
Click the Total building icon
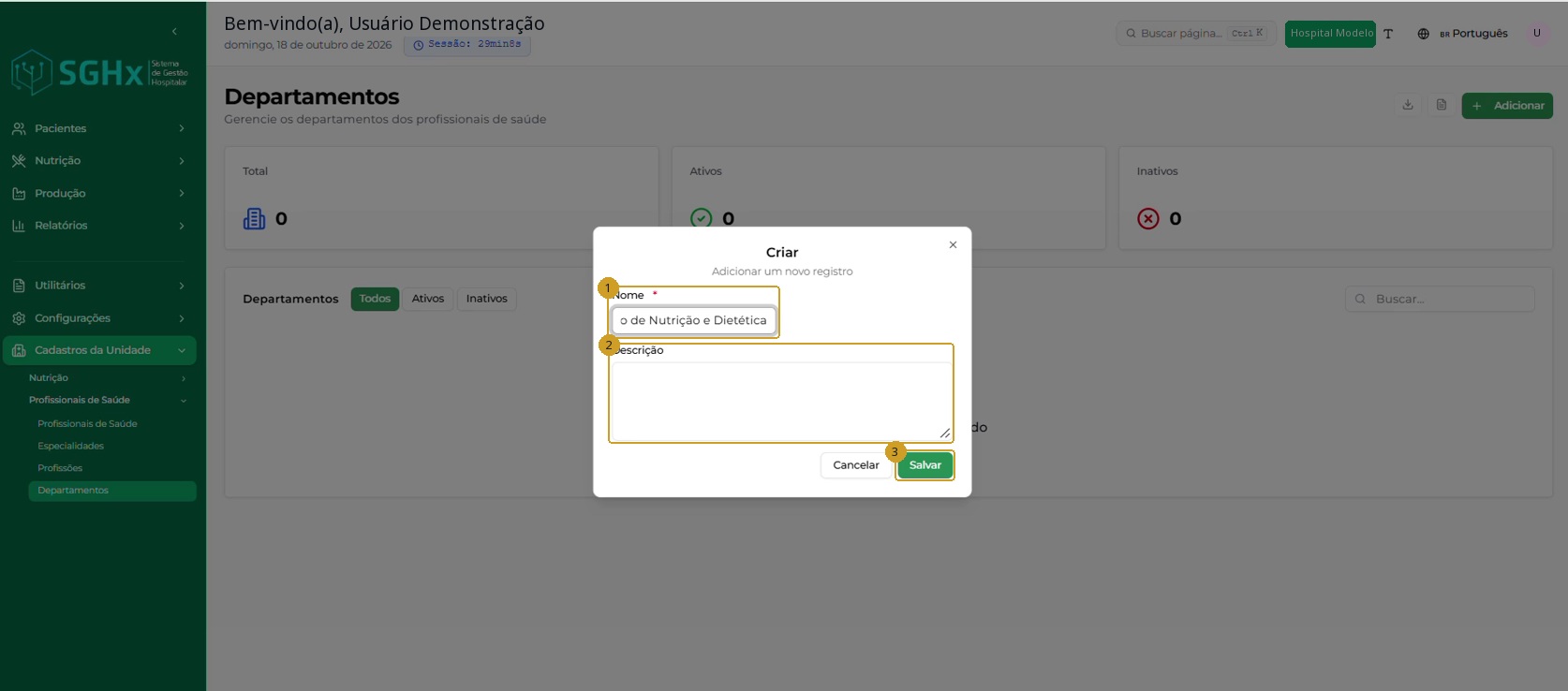coord(255,219)
